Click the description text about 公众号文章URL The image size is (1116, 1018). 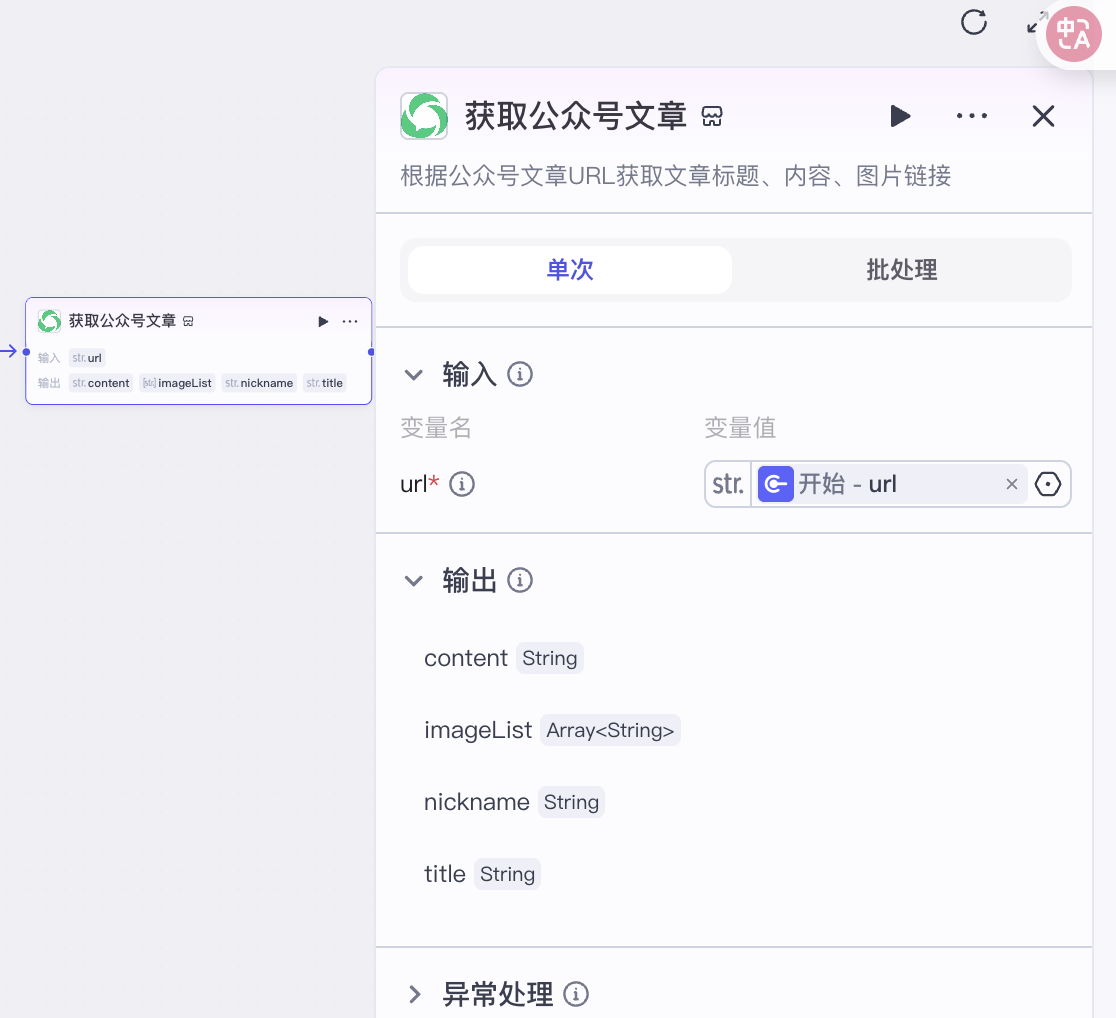tap(675, 176)
